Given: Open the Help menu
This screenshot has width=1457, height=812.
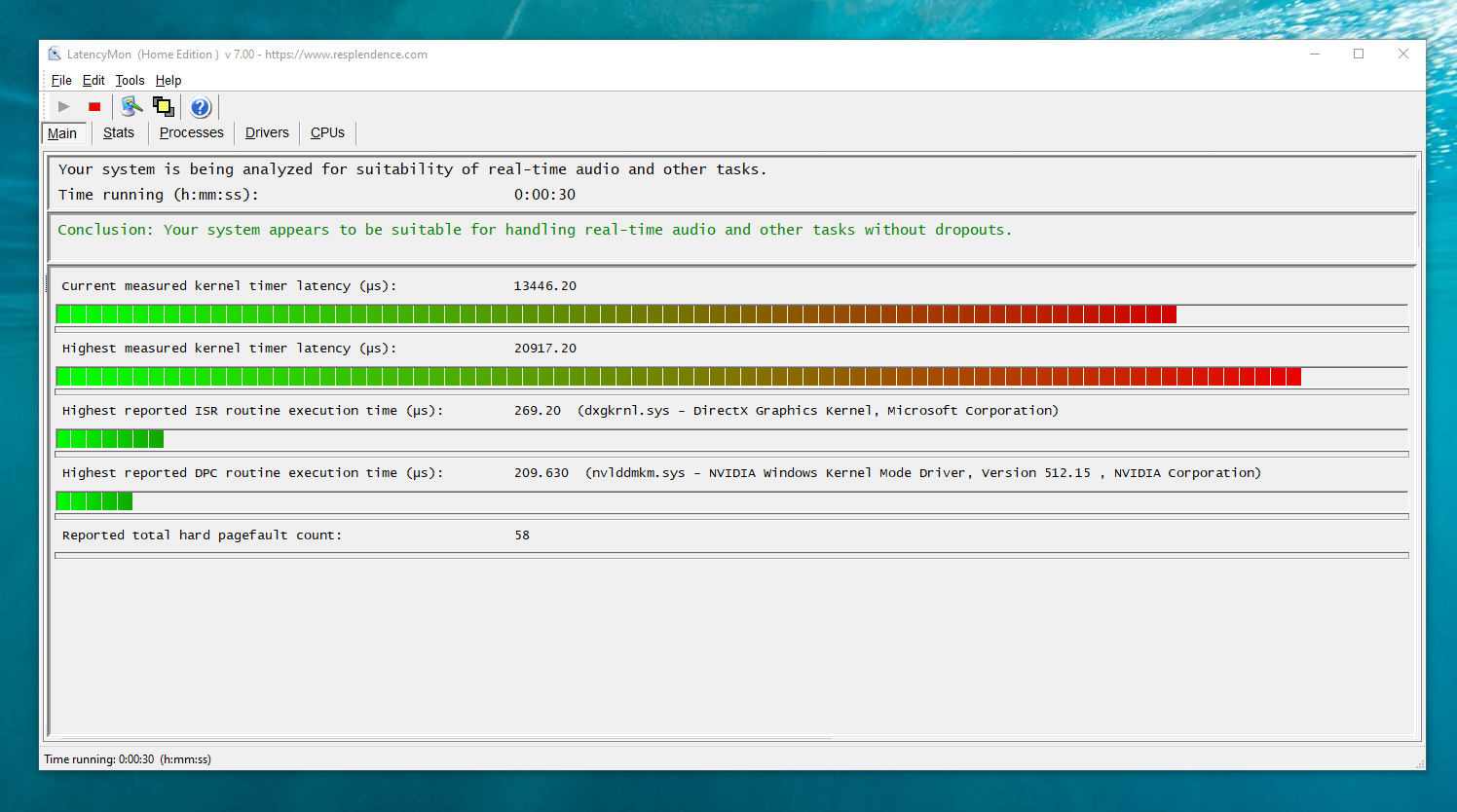Looking at the screenshot, I should pos(168,81).
